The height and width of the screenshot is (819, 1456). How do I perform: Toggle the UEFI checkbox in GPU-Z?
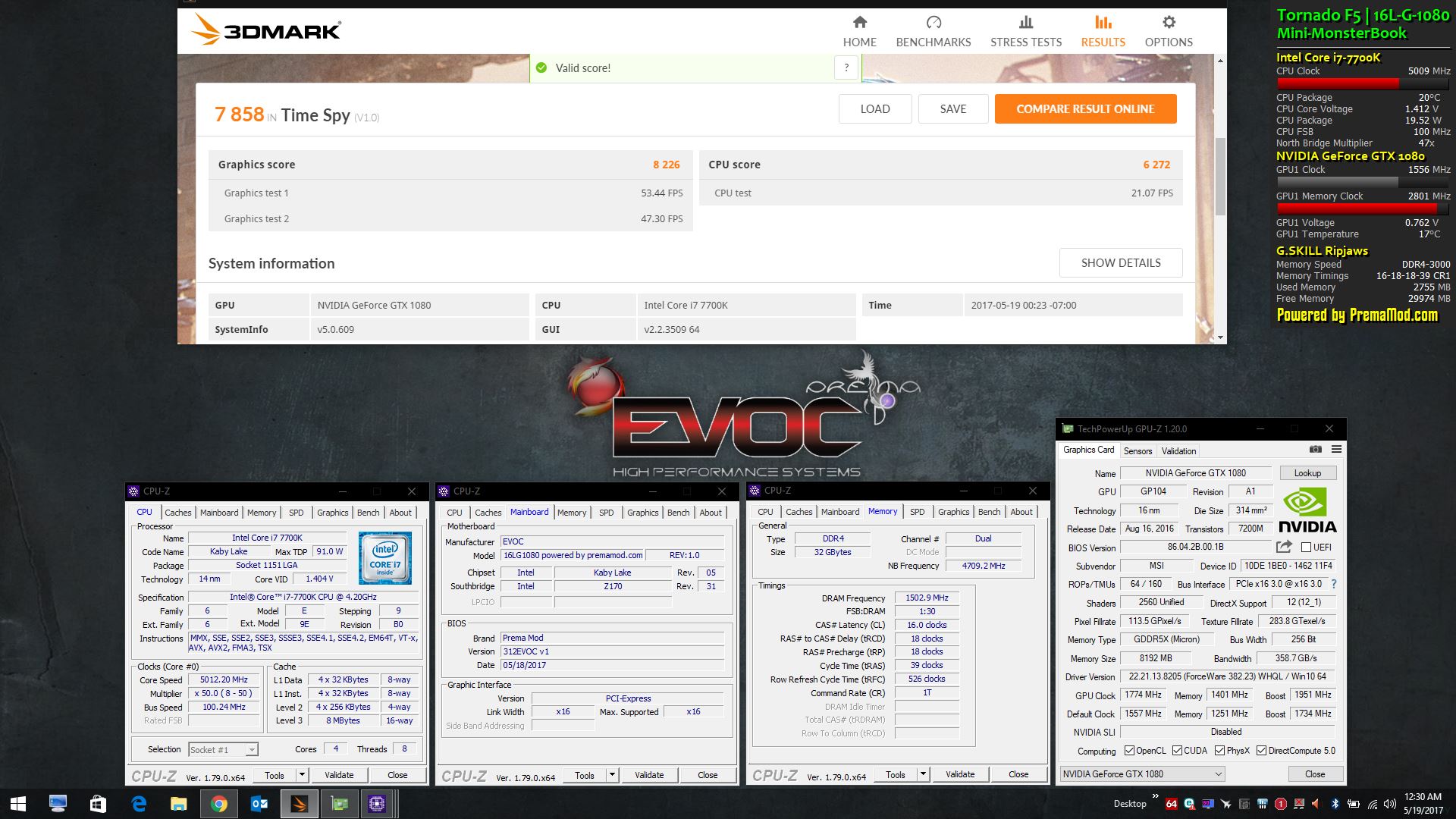(x=1306, y=547)
